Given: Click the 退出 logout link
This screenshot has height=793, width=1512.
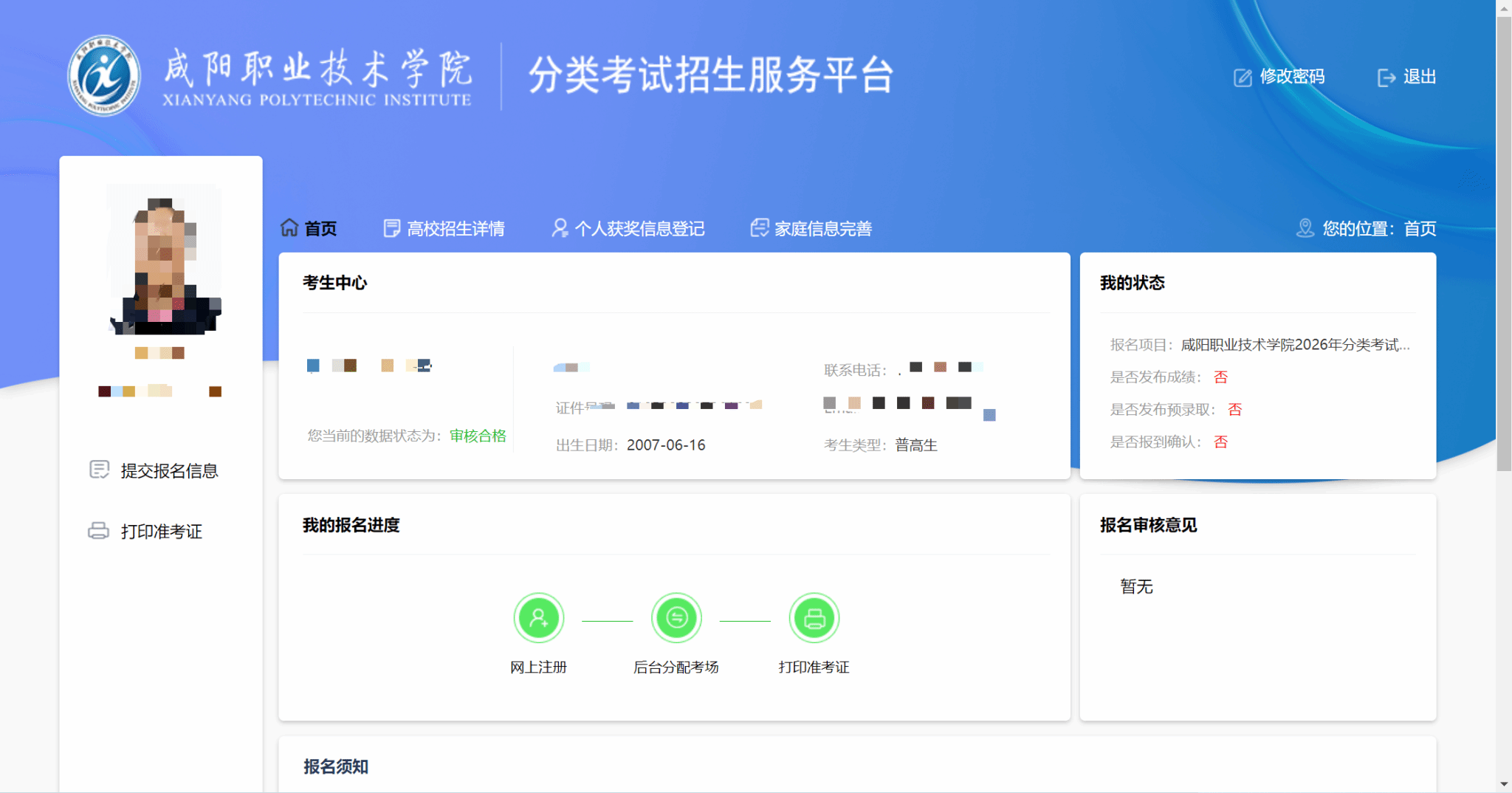Looking at the screenshot, I should (x=1419, y=77).
